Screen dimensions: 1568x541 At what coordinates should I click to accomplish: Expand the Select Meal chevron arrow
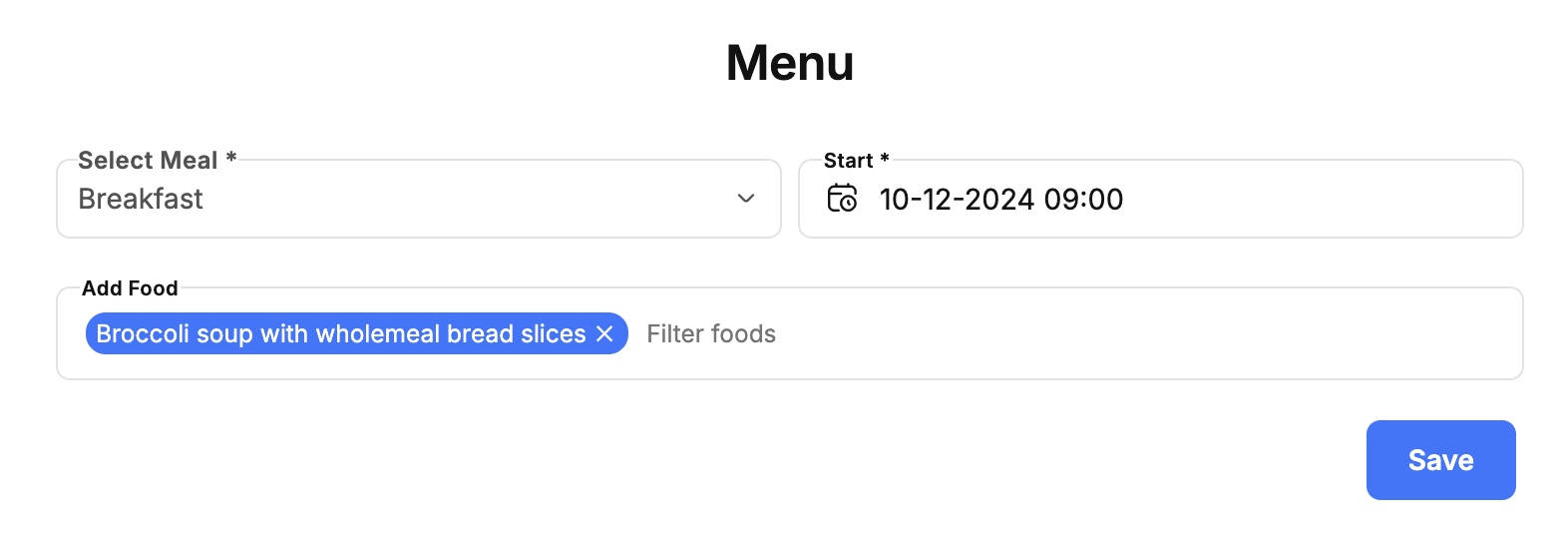pos(745,199)
